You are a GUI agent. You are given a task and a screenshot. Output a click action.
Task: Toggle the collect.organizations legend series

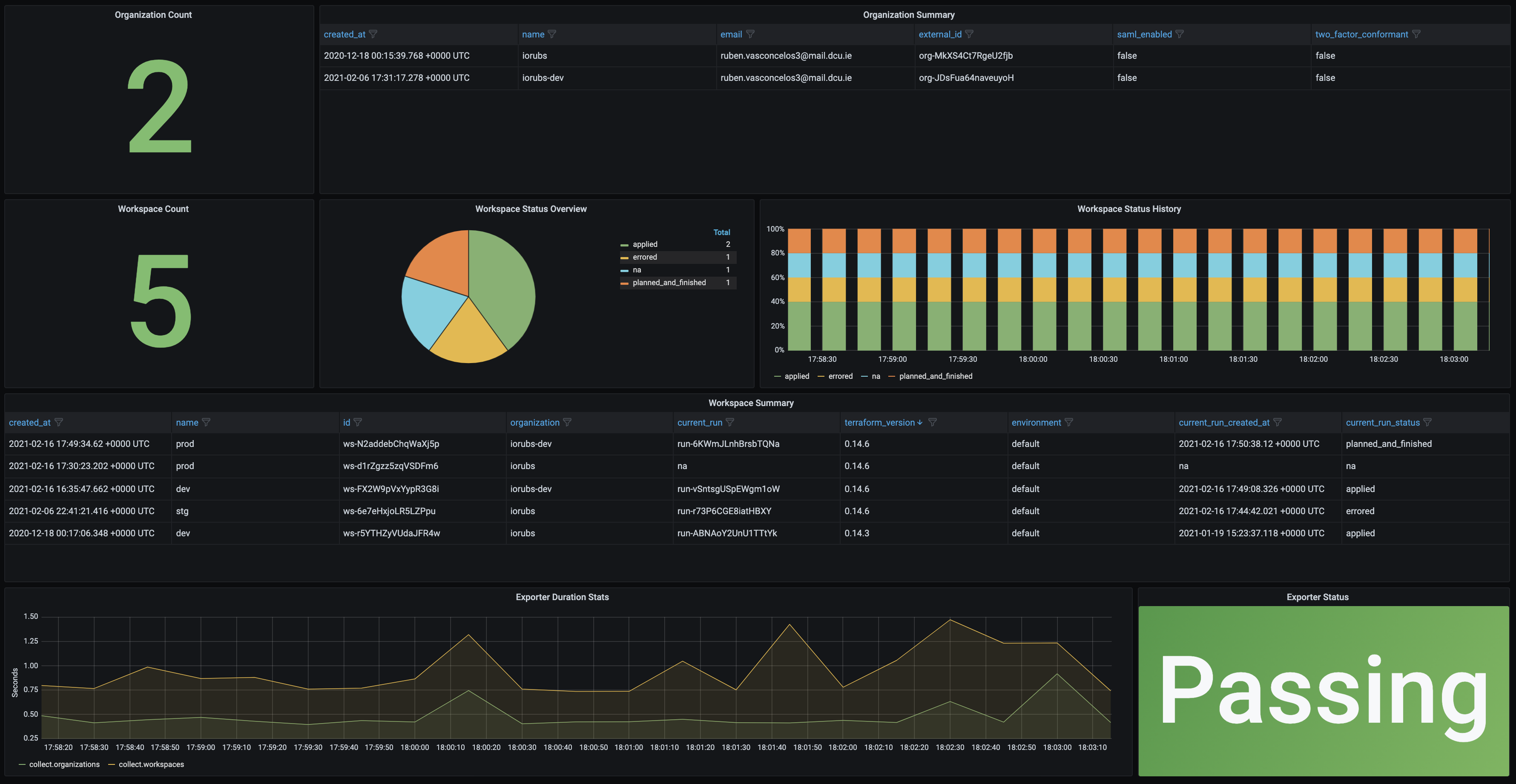point(64,764)
